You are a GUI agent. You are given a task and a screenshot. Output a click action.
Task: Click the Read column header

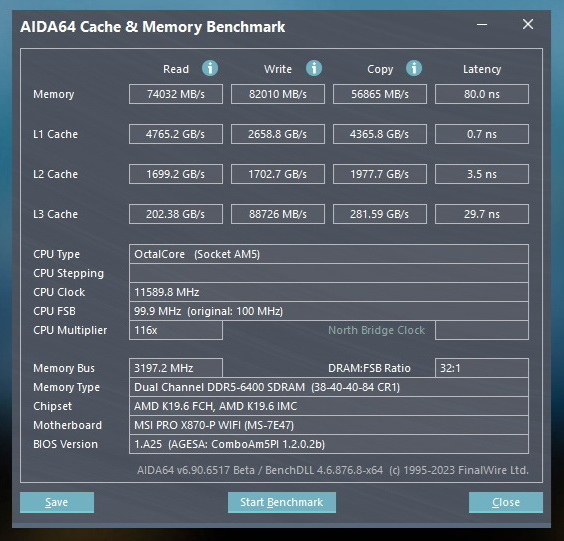point(176,69)
